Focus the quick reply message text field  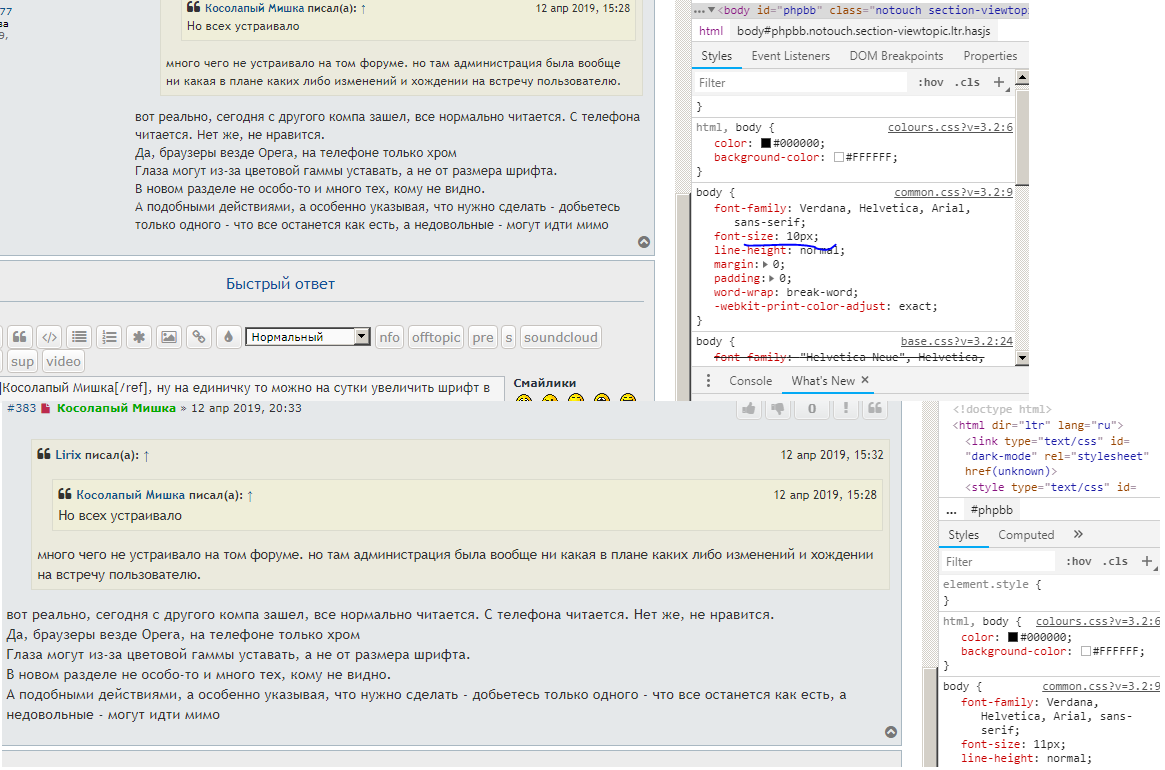[252, 388]
